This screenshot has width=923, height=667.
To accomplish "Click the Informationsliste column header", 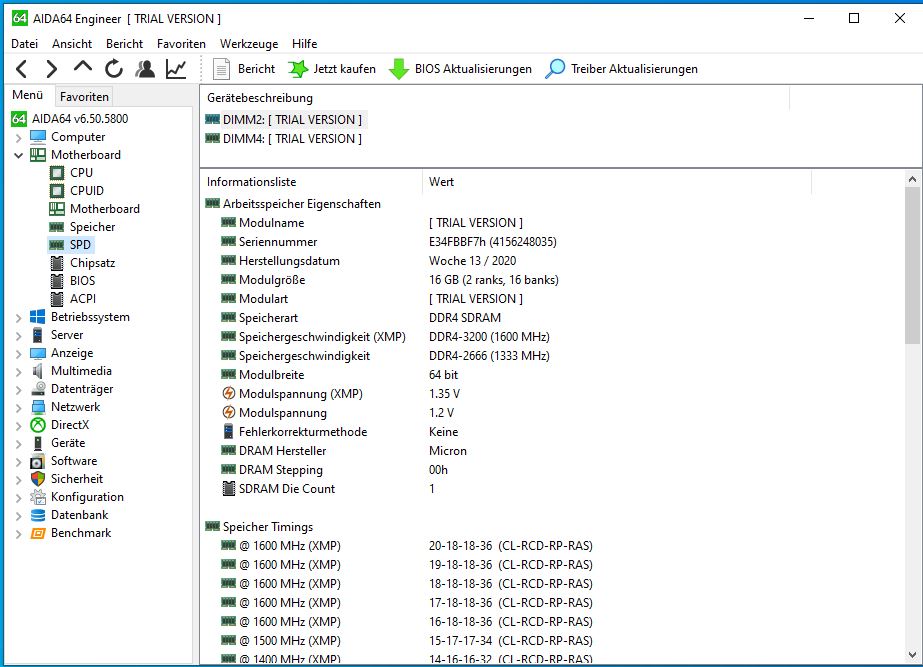I will (x=312, y=182).
